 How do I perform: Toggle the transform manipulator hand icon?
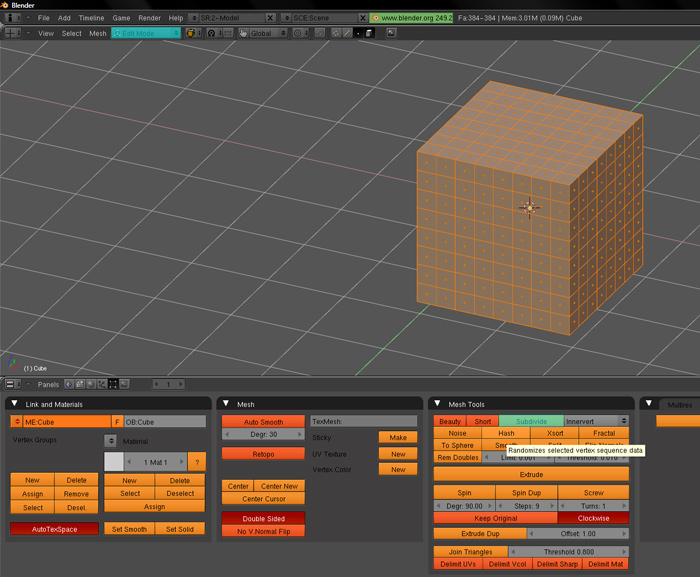pos(243,33)
